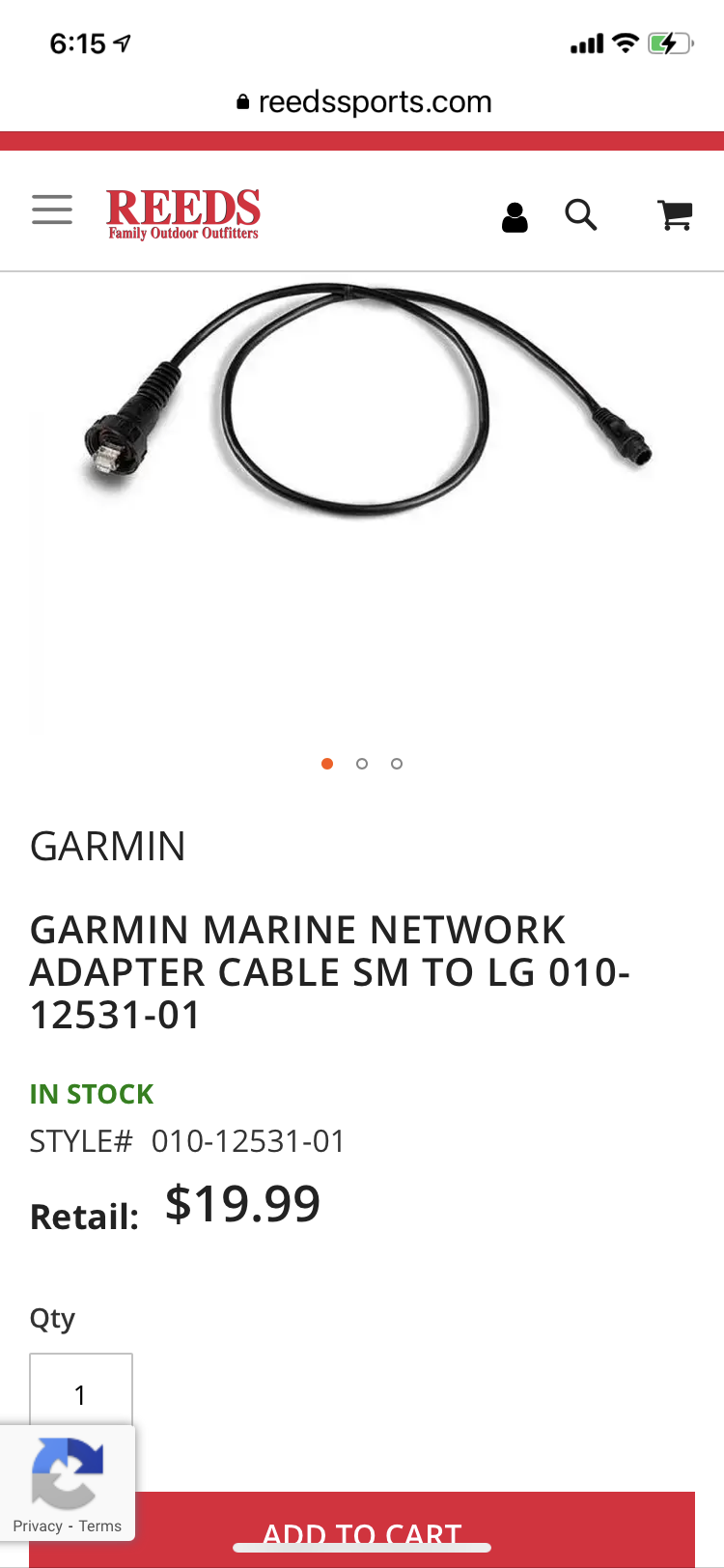The height and width of the screenshot is (1568, 724).
Task: Tap the reCAPTCHA badge icon
Action: pyautogui.click(x=67, y=1472)
